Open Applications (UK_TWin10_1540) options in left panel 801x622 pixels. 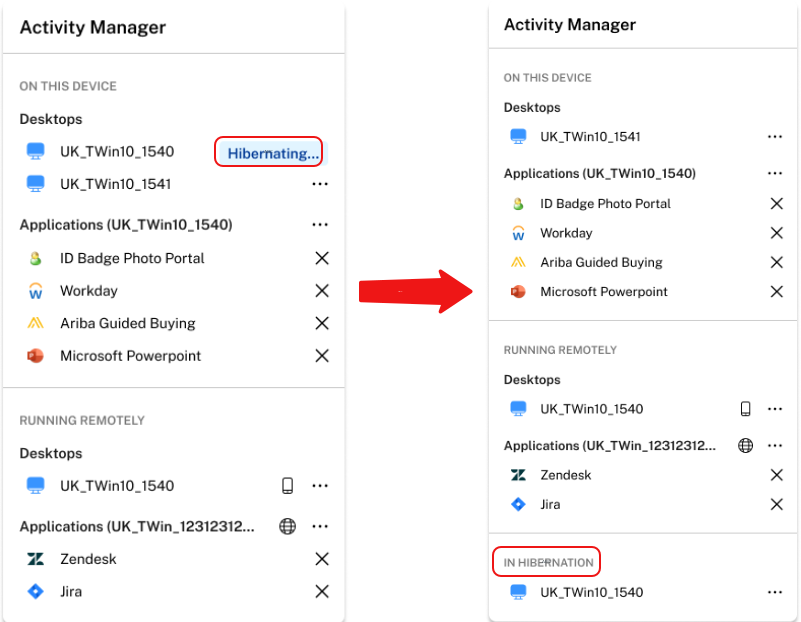[320, 225]
